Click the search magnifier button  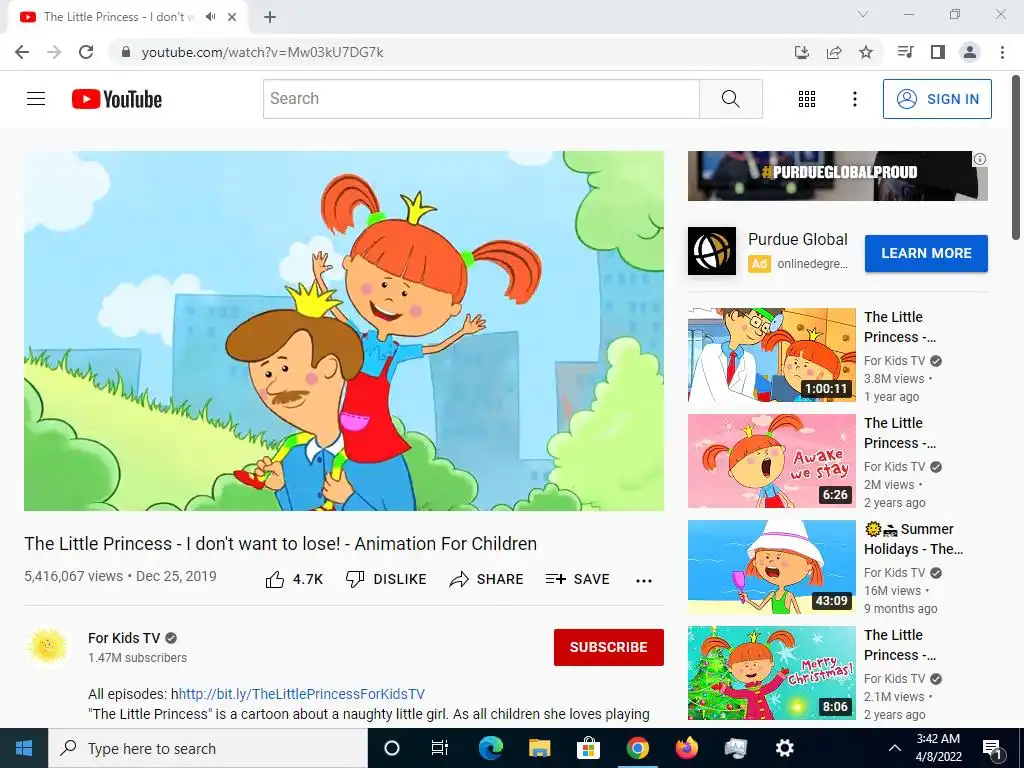(731, 99)
